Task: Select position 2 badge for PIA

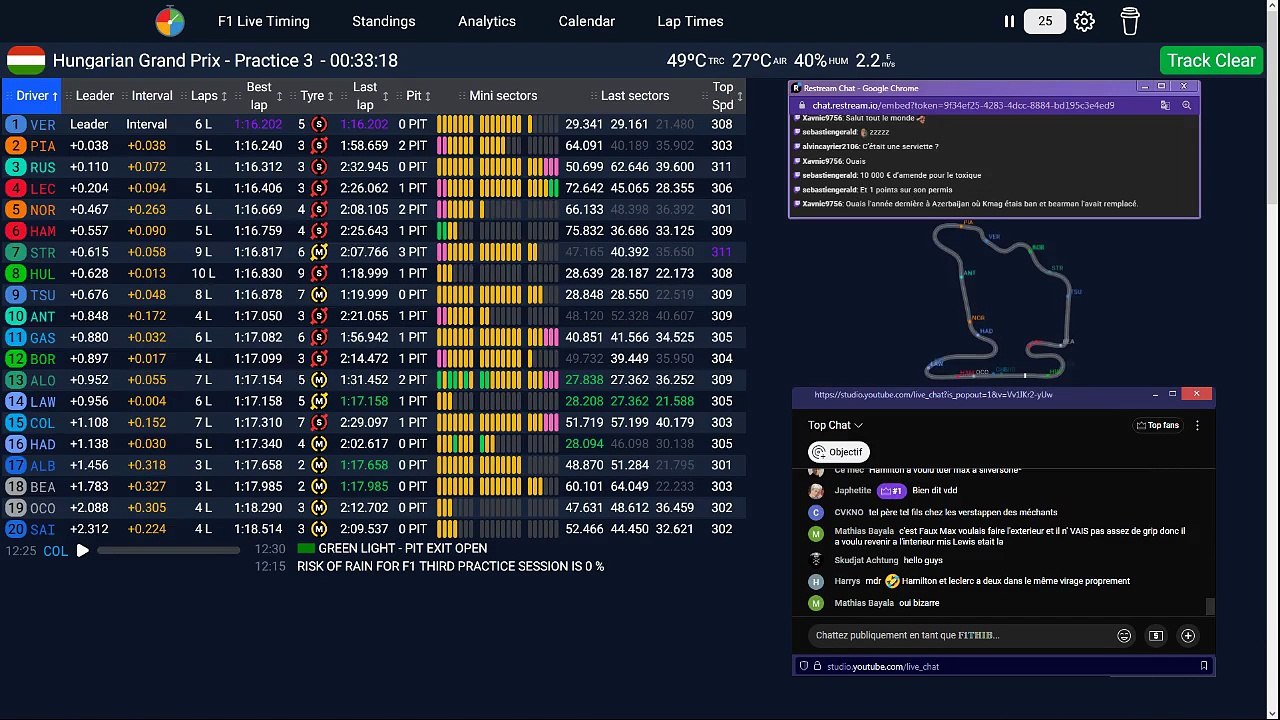Action: click(x=15, y=146)
